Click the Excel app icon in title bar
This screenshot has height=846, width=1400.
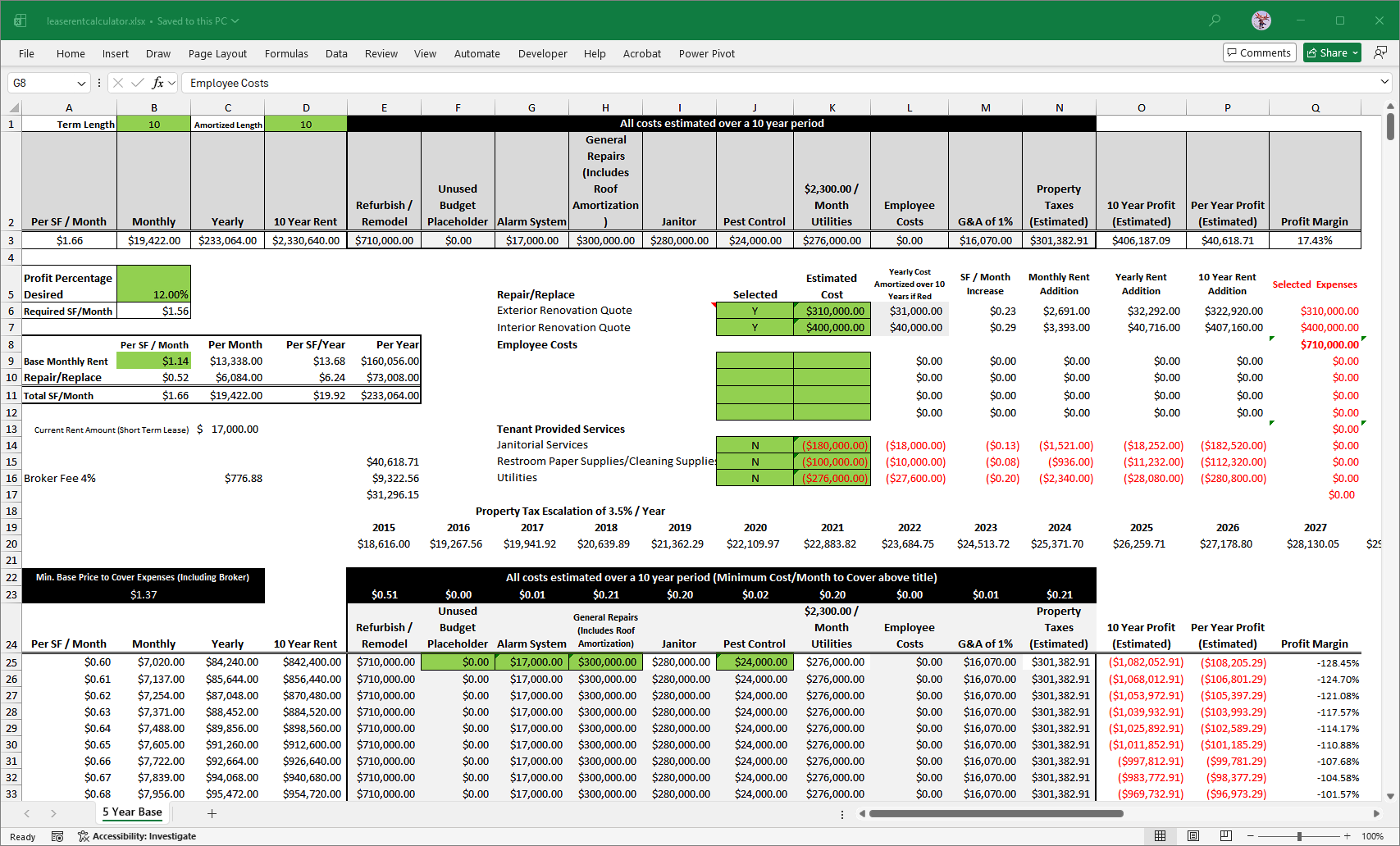click(20, 20)
